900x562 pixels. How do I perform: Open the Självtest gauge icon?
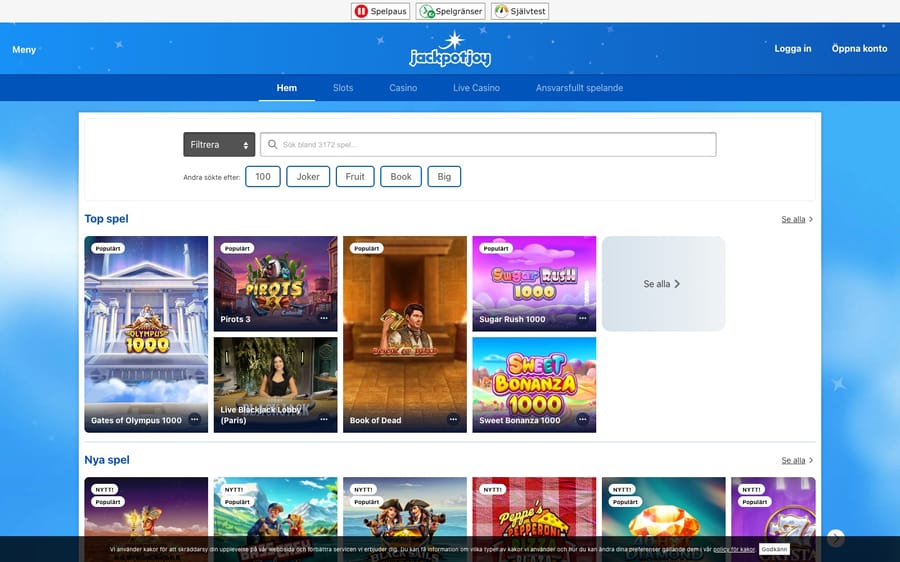(x=501, y=11)
